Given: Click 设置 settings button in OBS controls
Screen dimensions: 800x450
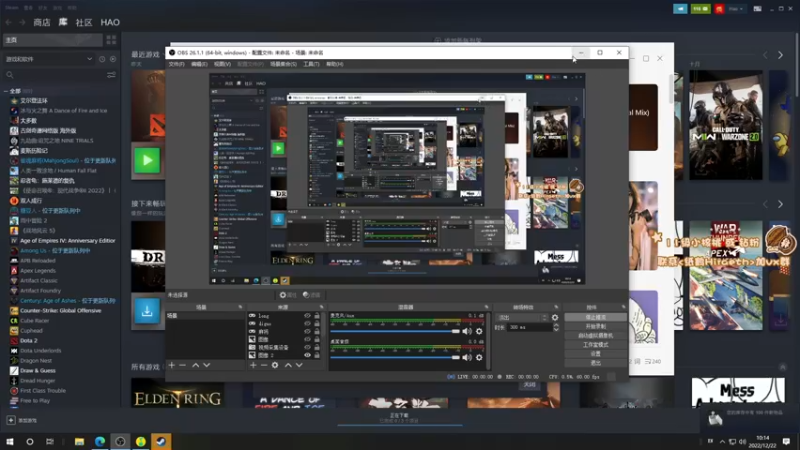Looking at the screenshot, I should coord(595,354).
